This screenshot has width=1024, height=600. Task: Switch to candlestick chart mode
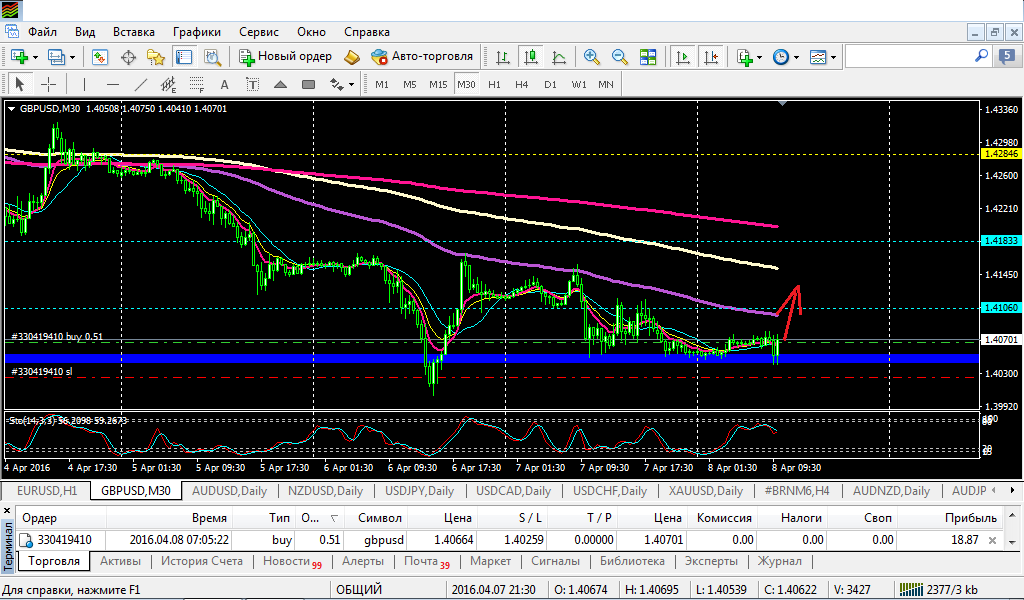tap(531, 57)
